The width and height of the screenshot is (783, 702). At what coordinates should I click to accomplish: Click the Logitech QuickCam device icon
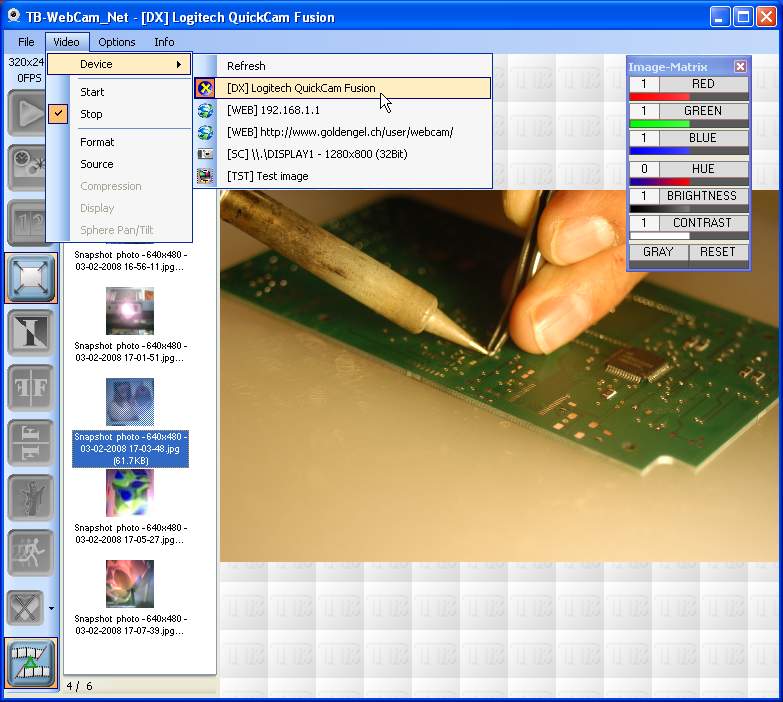click(205, 88)
